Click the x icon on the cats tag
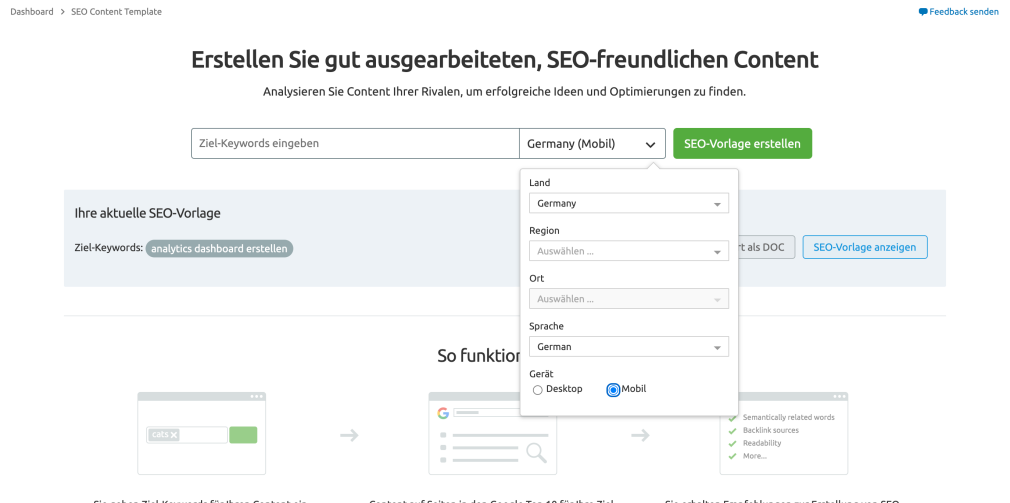This screenshot has height=503, width=1010. (x=174, y=435)
